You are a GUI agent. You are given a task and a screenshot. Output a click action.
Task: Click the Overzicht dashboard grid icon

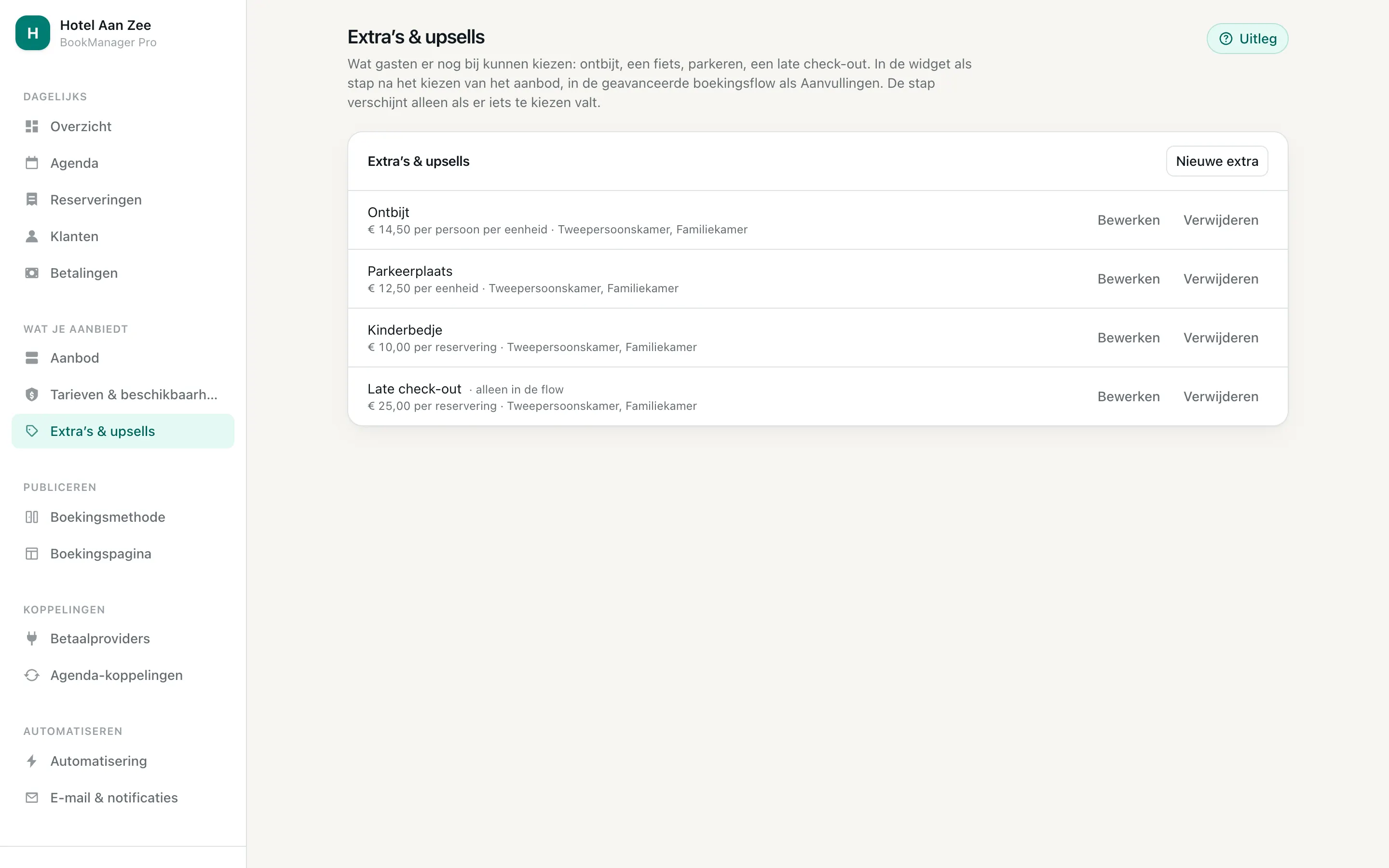coord(32,126)
